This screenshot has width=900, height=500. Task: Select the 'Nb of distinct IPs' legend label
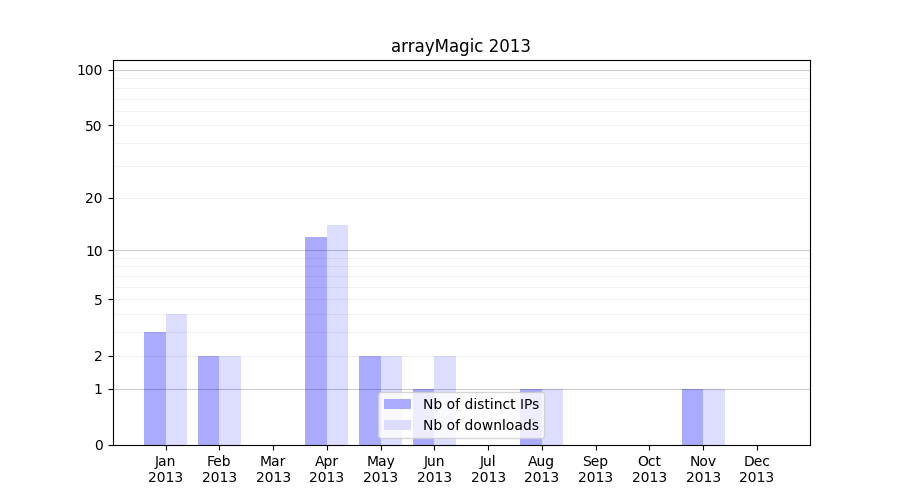tap(480, 404)
